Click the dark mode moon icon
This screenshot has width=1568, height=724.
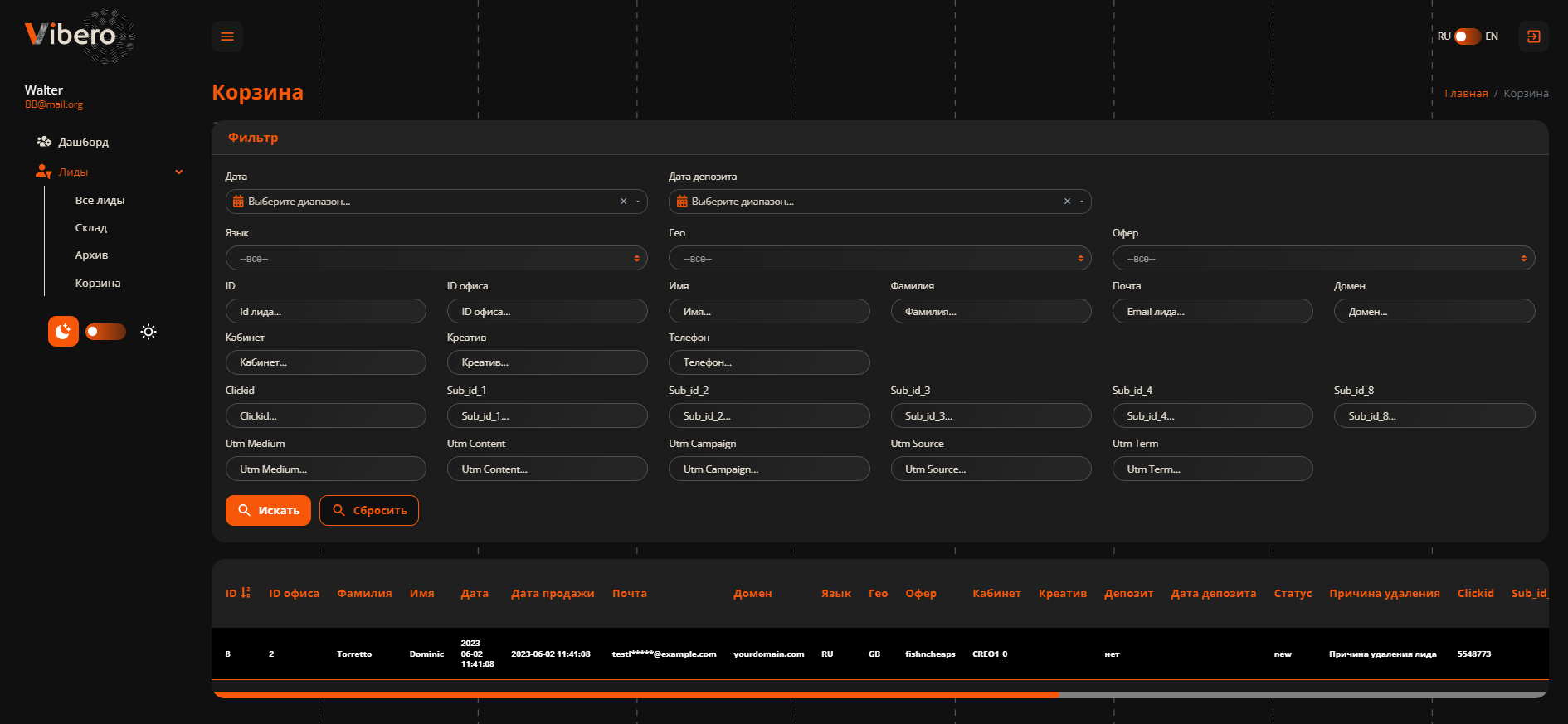tap(63, 332)
